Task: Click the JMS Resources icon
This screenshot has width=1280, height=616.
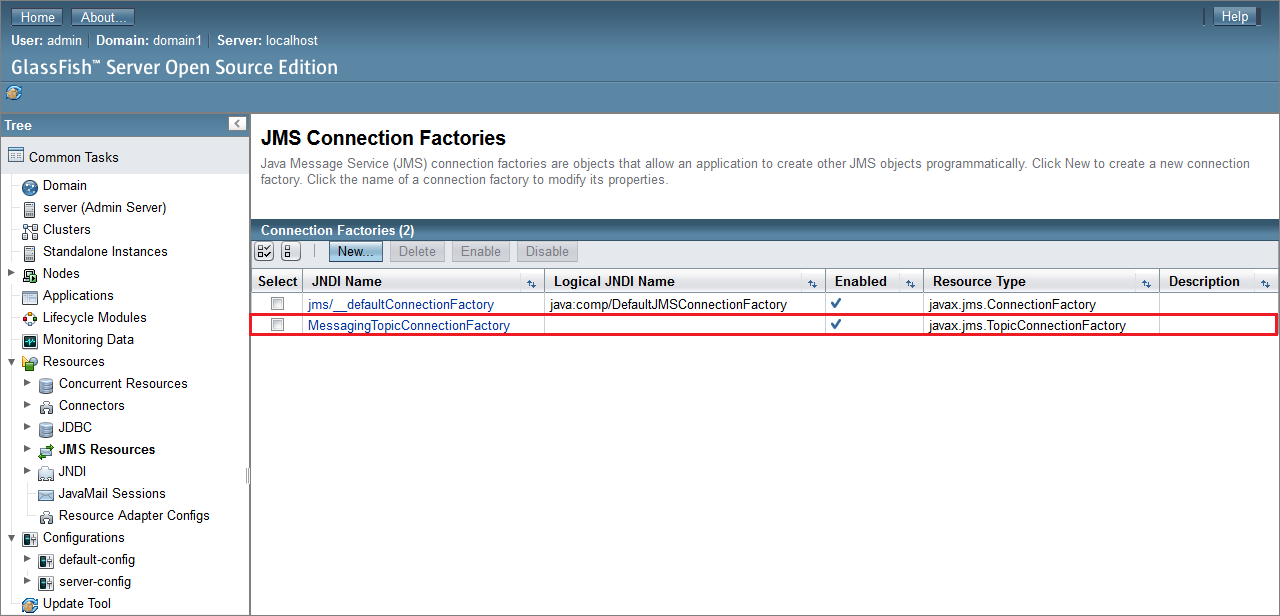Action: pyautogui.click(x=46, y=450)
